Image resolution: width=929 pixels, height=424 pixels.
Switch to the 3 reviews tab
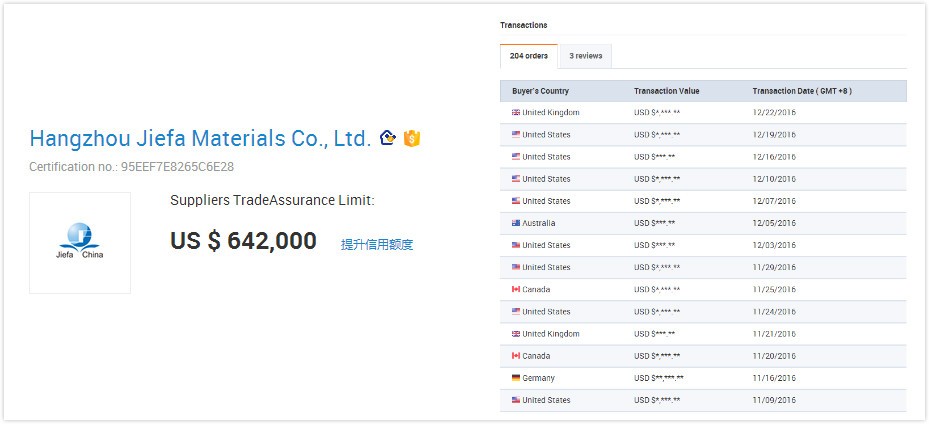(585, 56)
